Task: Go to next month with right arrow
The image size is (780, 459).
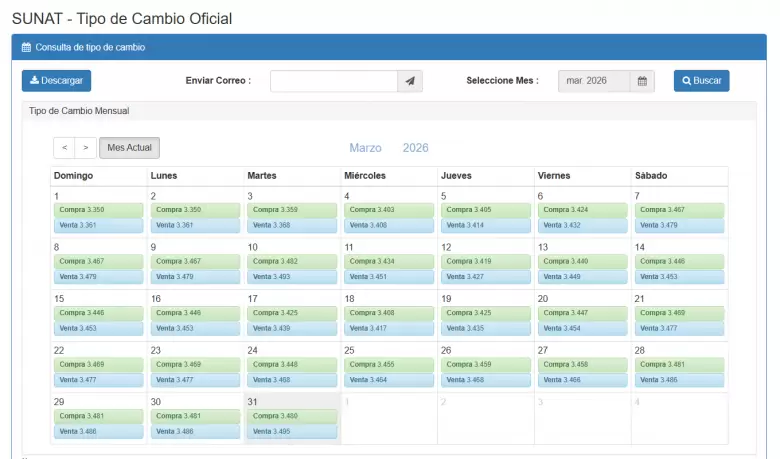Action: 86,148
